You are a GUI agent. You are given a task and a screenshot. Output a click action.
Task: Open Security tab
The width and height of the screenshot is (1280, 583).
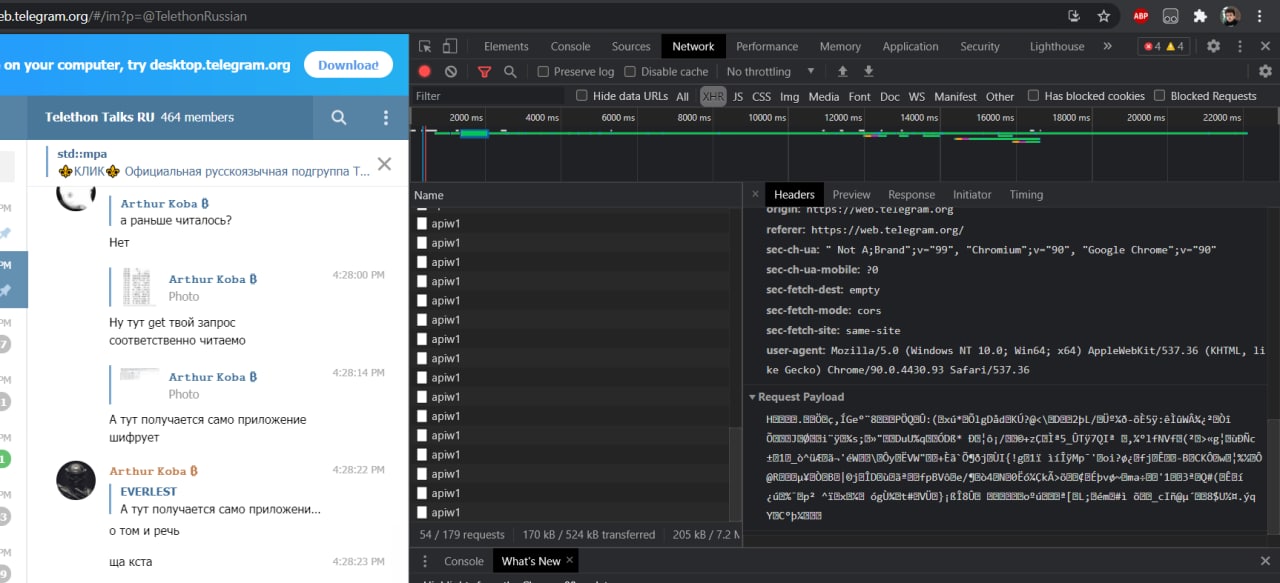pyautogui.click(x=980, y=46)
